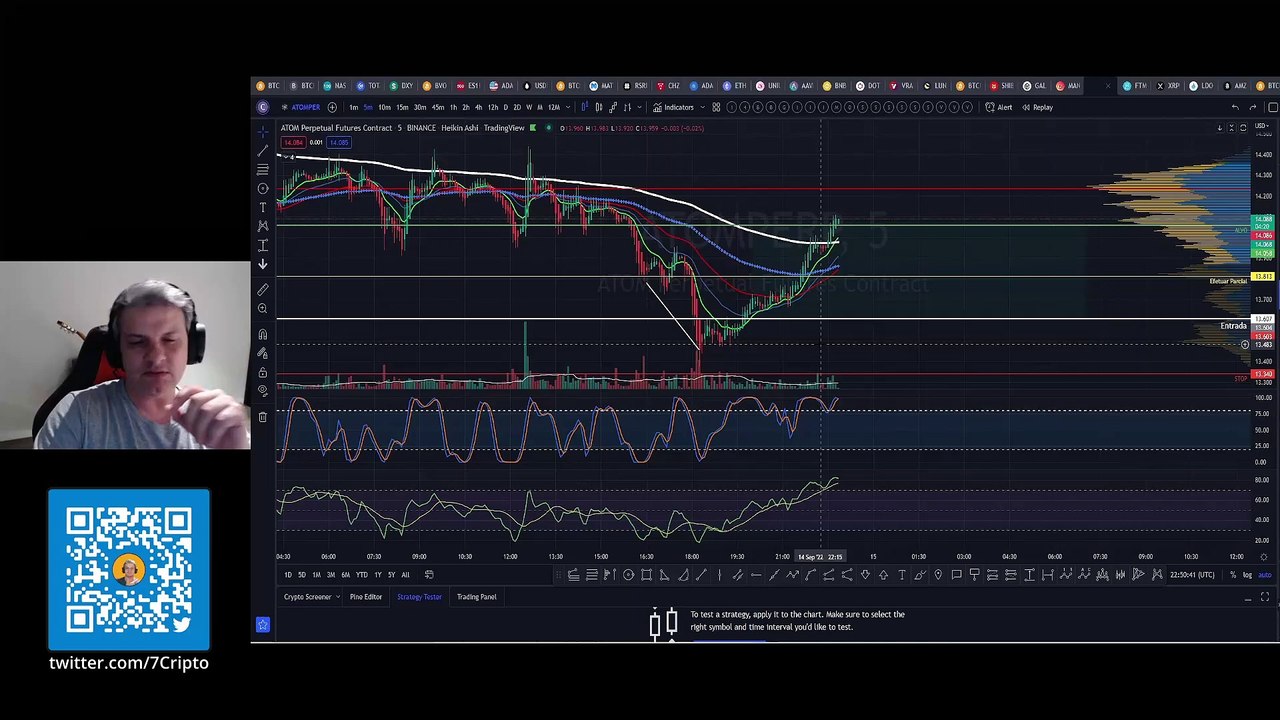This screenshot has height=720, width=1280.
Task: Switch to the DXY browser tab
Action: (x=404, y=86)
